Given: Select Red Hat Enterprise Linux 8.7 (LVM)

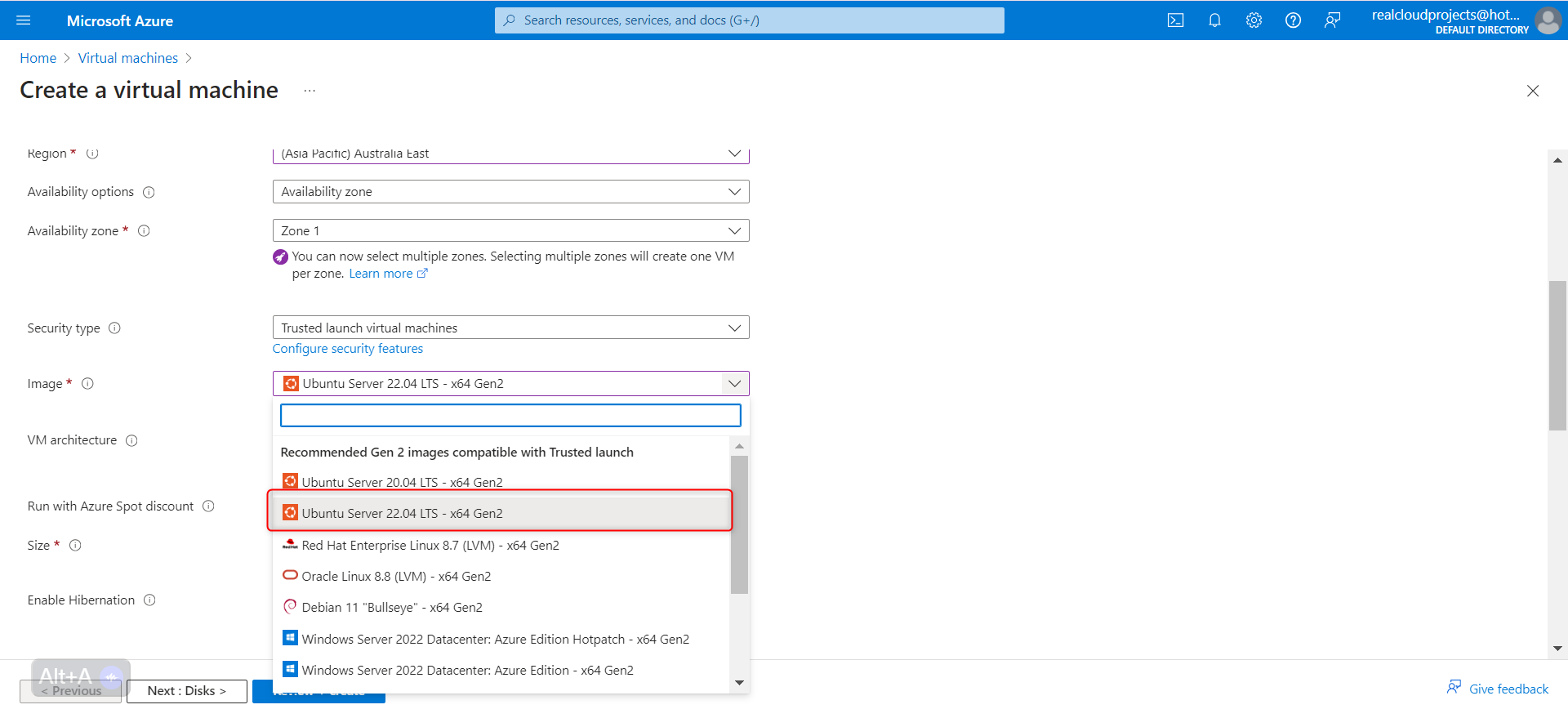Looking at the screenshot, I should click(x=501, y=545).
